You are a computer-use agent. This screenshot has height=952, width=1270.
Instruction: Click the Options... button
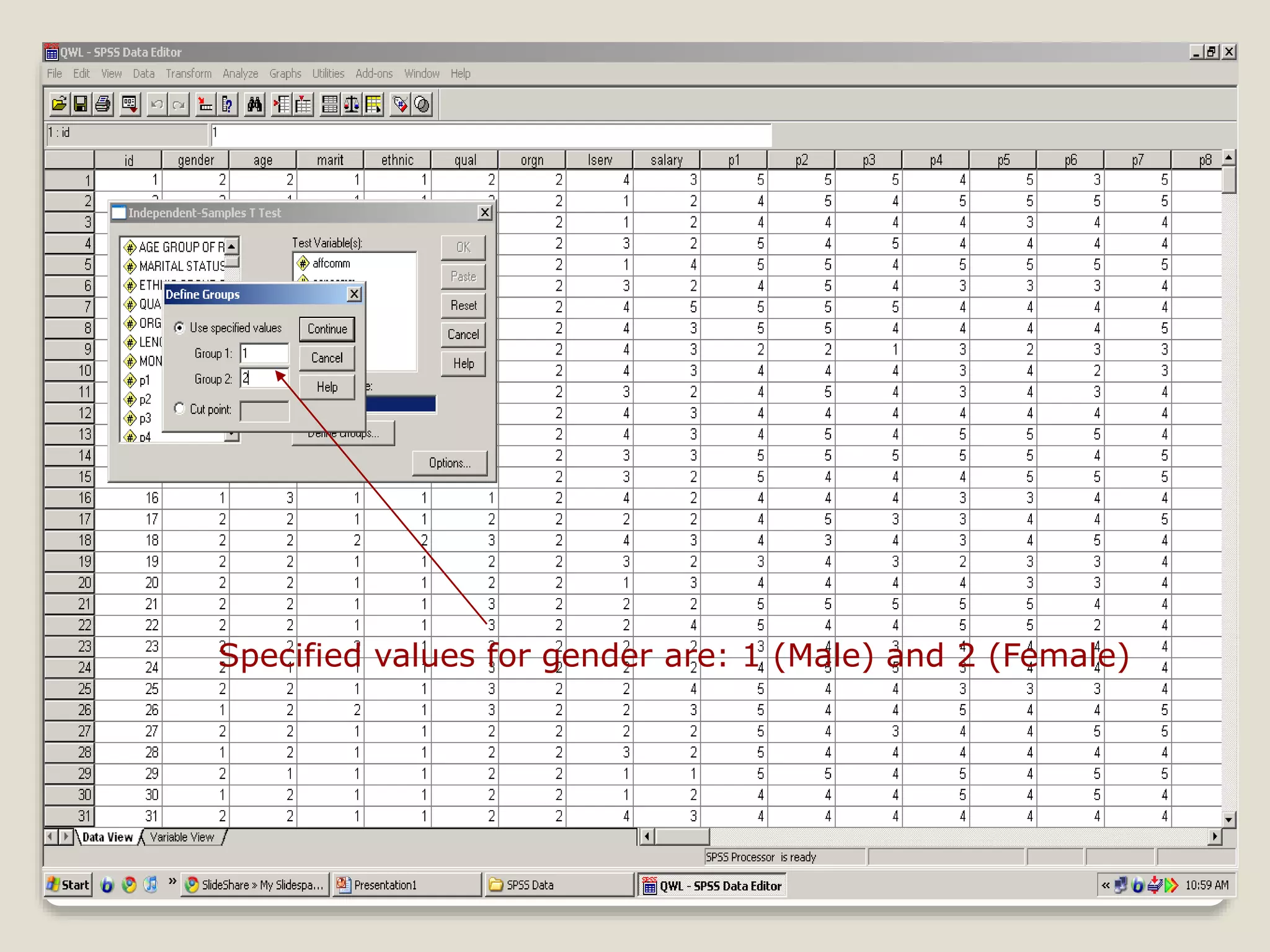coord(450,463)
